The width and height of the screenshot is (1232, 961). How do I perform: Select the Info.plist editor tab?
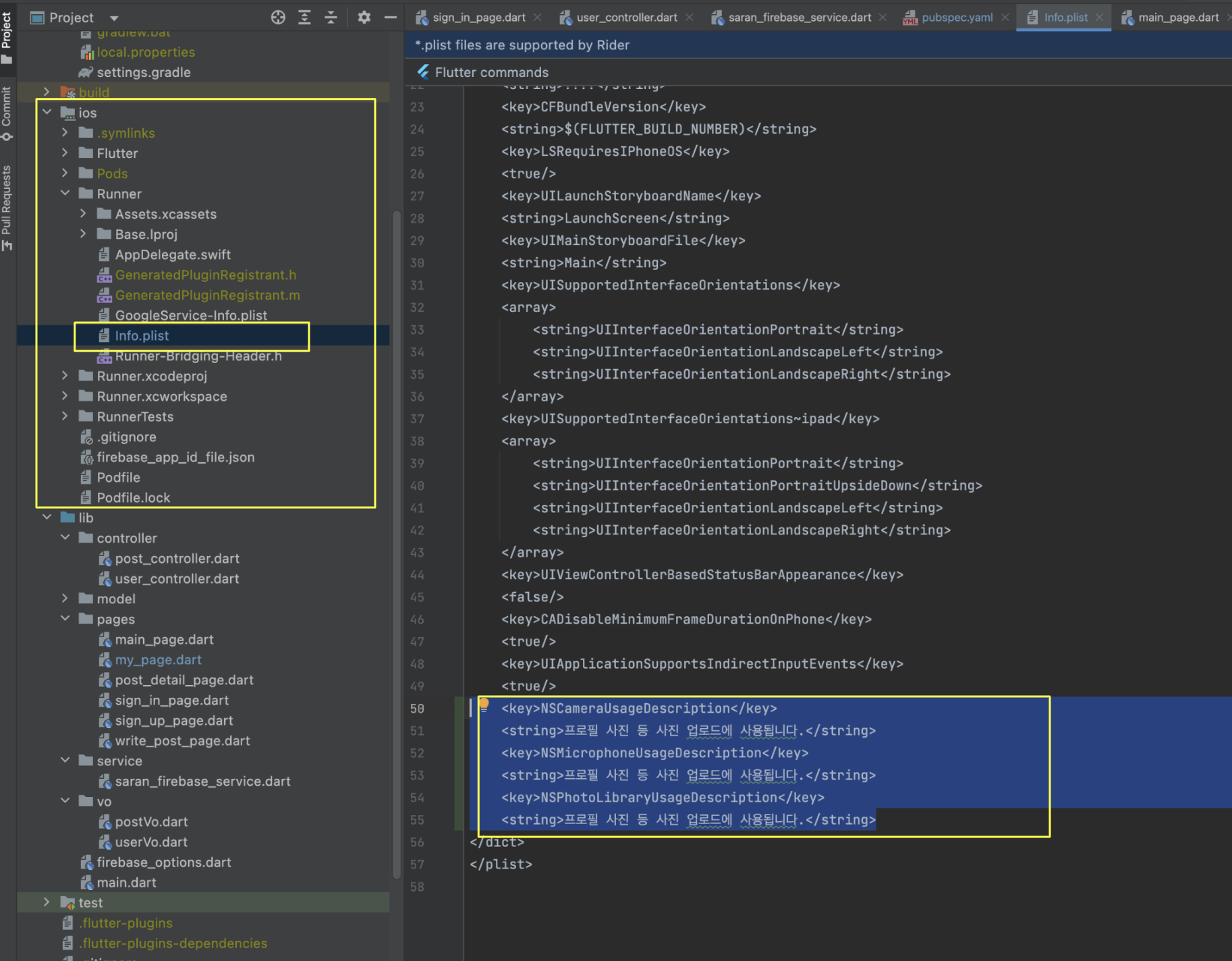point(1065,18)
